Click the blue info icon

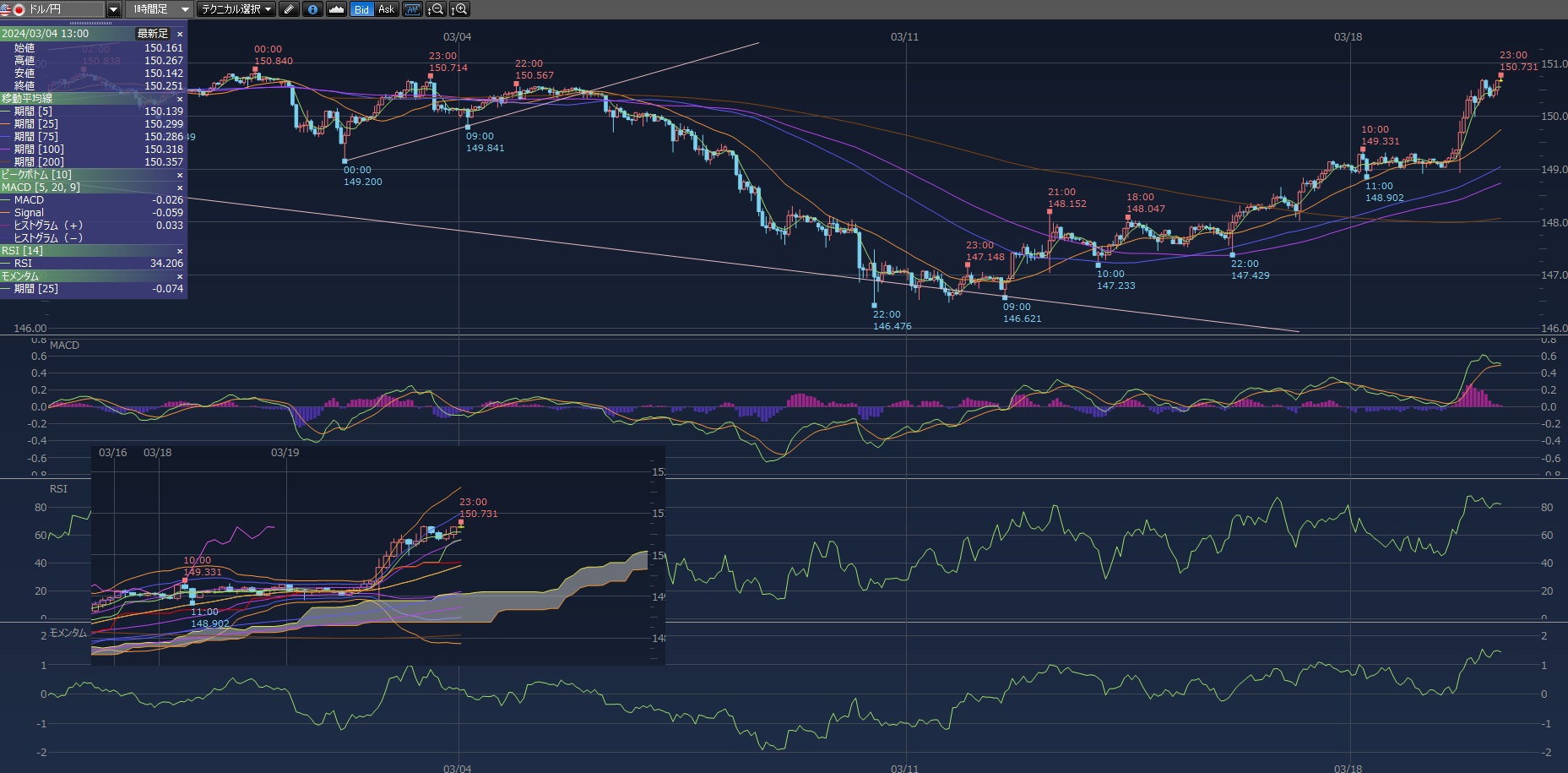coord(312,9)
